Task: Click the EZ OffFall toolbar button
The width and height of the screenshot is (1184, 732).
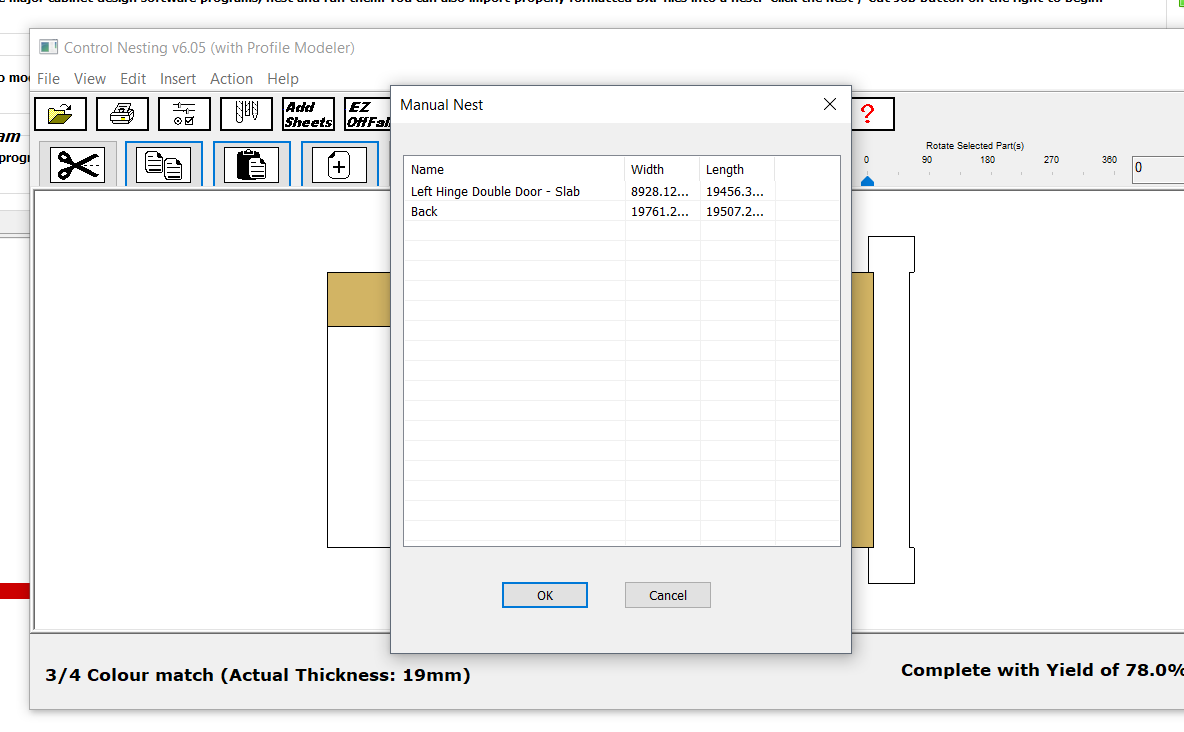Action: coord(366,114)
